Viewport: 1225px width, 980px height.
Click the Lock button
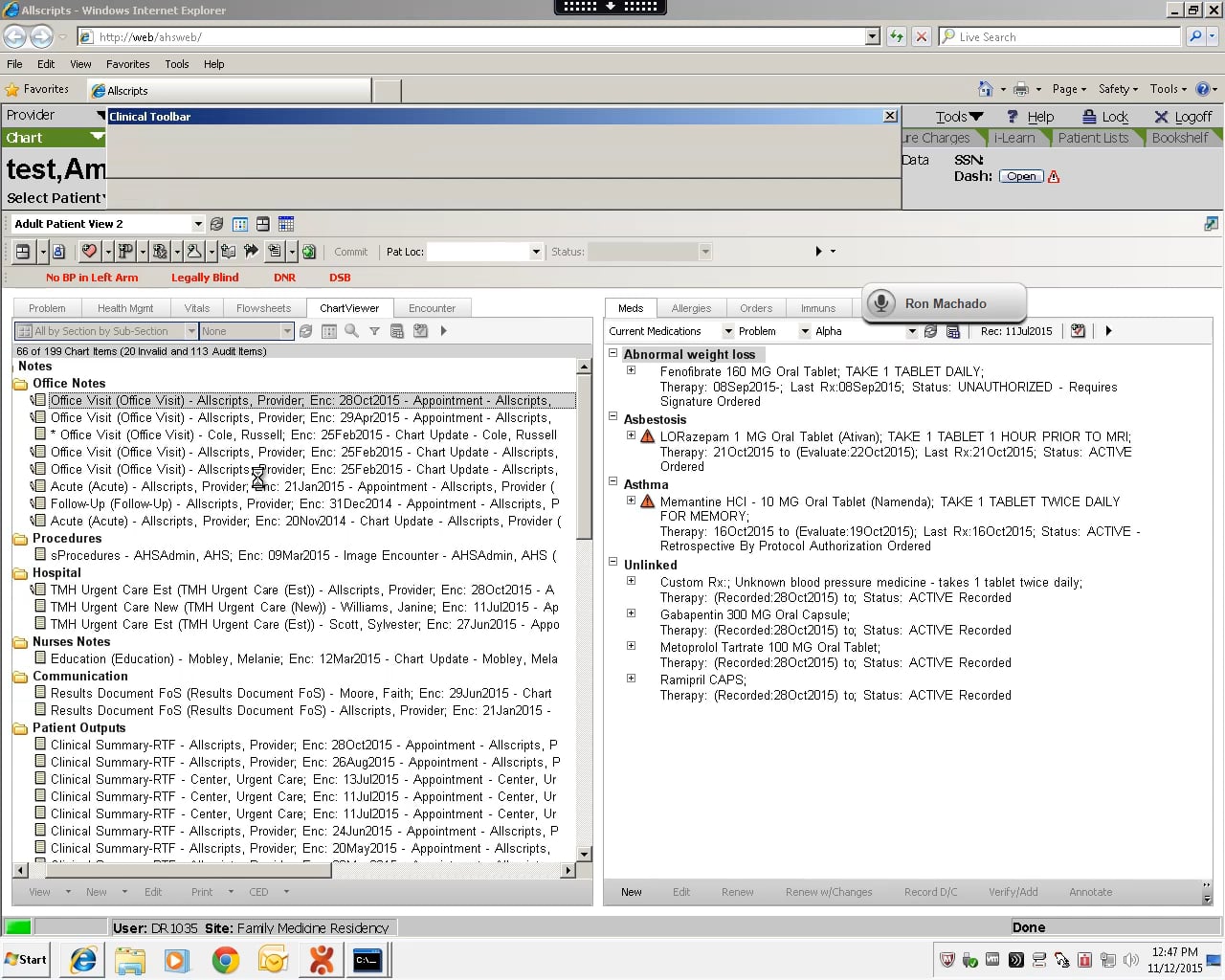click(1105, 117)
